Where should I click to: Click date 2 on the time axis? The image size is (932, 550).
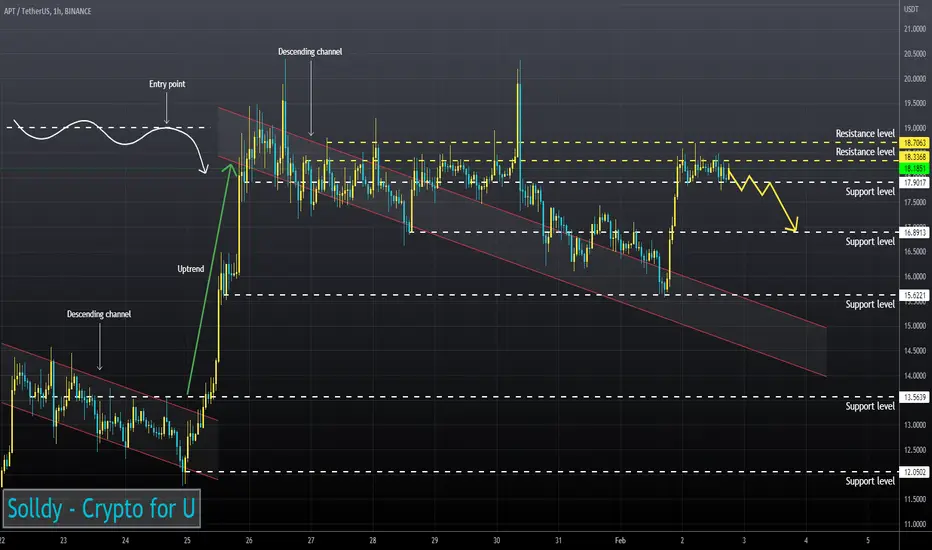682,540
